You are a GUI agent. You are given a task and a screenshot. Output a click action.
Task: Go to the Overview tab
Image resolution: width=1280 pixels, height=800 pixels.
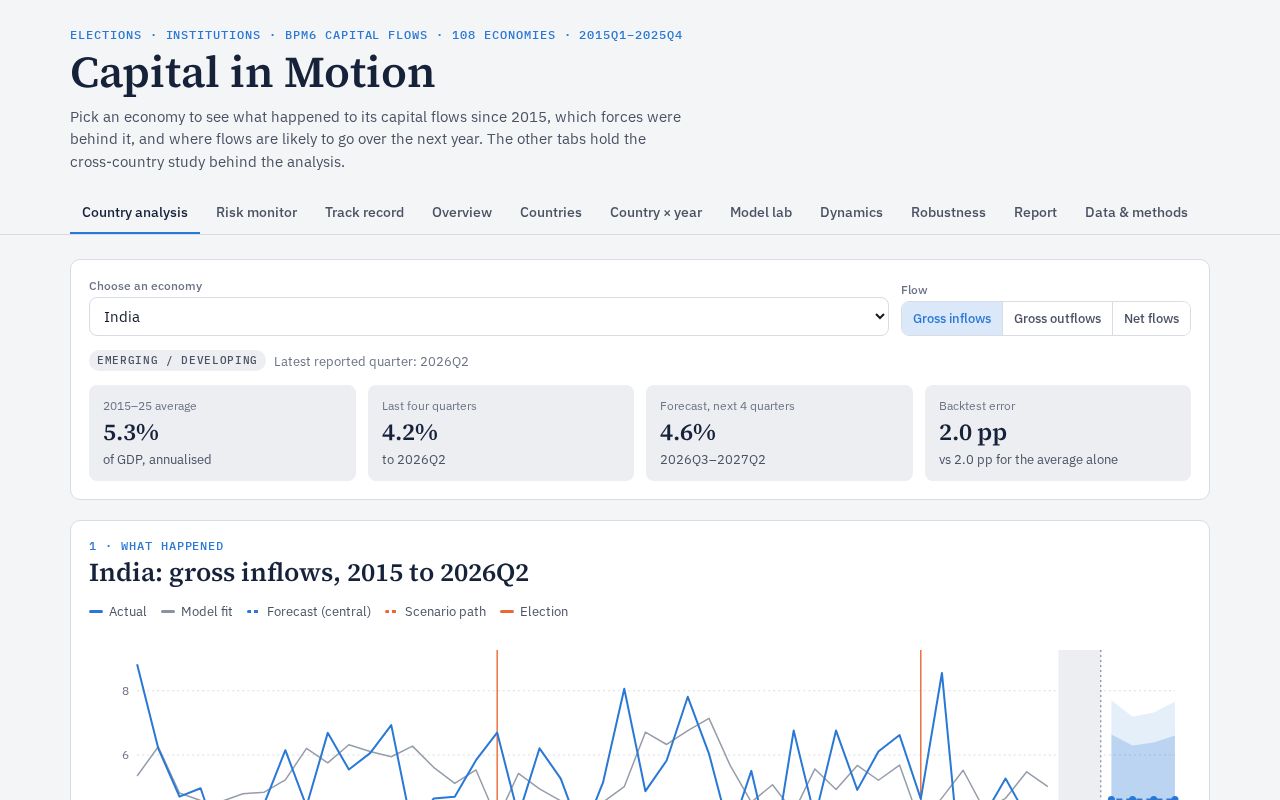click(x=462, y=212)
